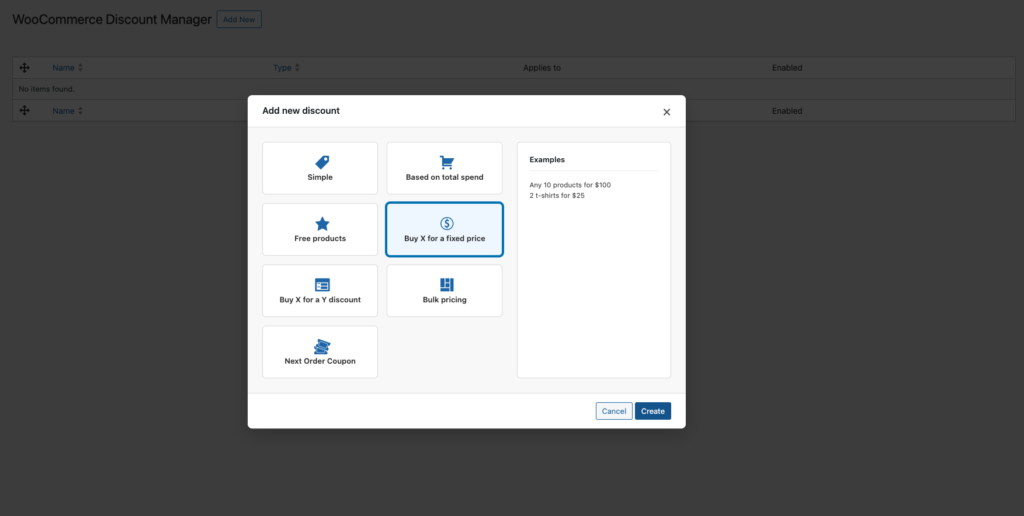Select the 'Simple' discount label
1024x516 pixels.
point(320,177)
